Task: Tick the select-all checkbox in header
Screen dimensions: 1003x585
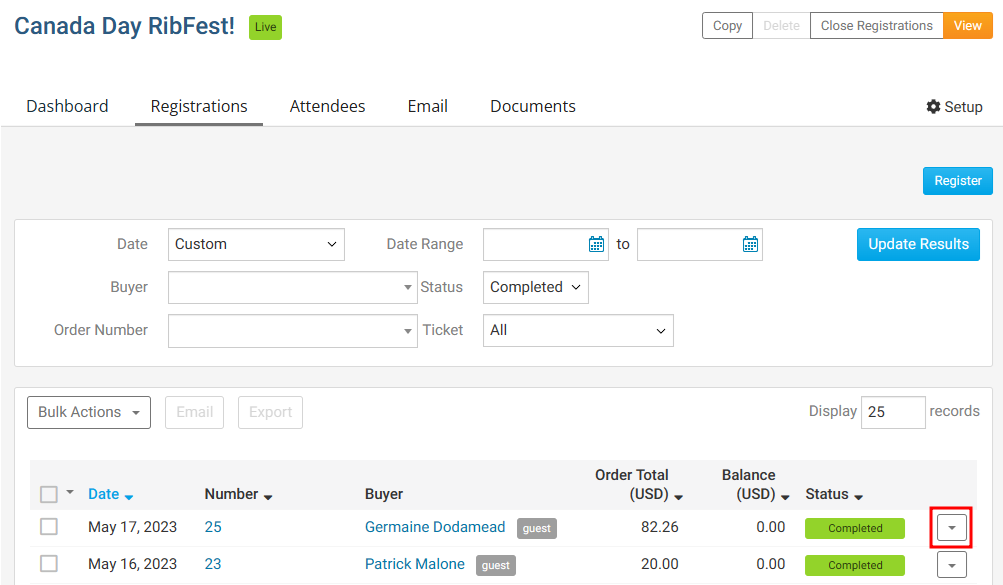Action: 49,494
